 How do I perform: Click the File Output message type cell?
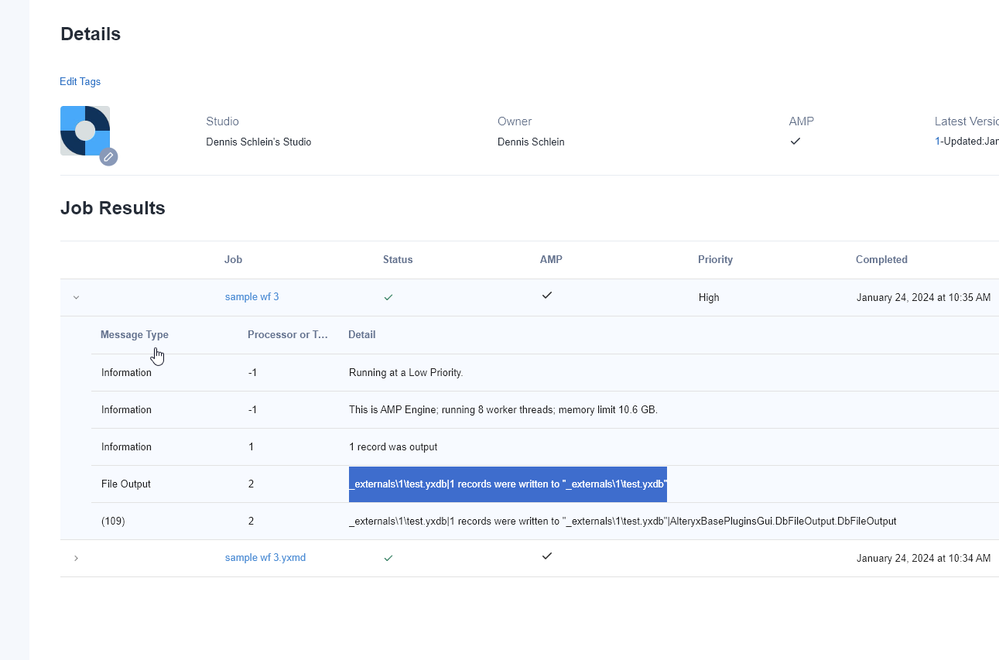[x=126, y=484]
